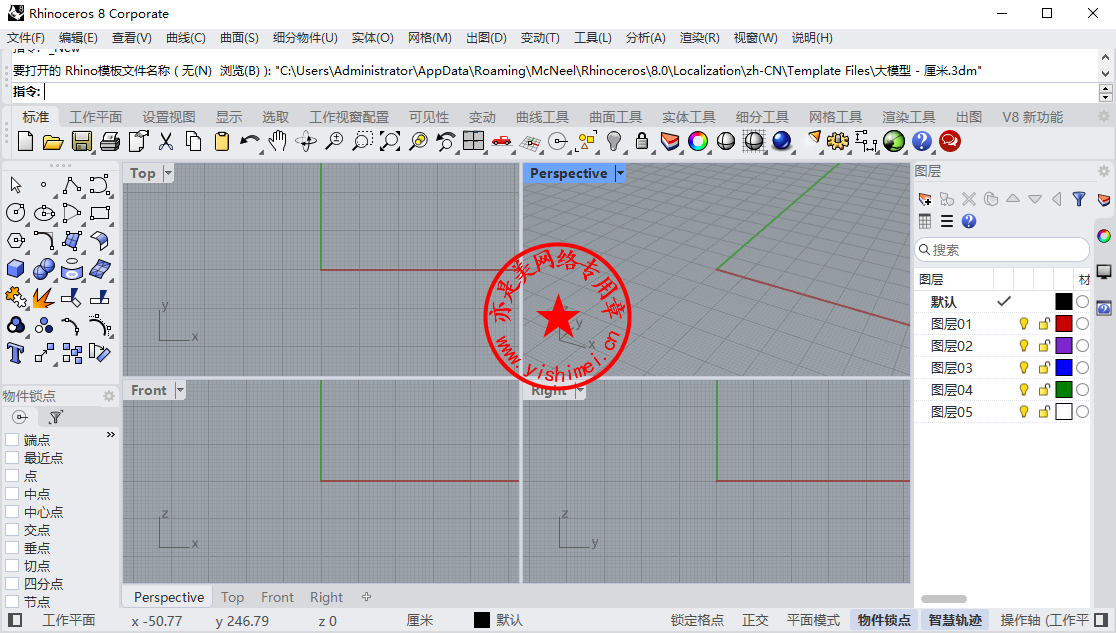Toggle 物件锁点 in the status bar
The width and height of the screenshot is (1116, 633).
[884, 620]
